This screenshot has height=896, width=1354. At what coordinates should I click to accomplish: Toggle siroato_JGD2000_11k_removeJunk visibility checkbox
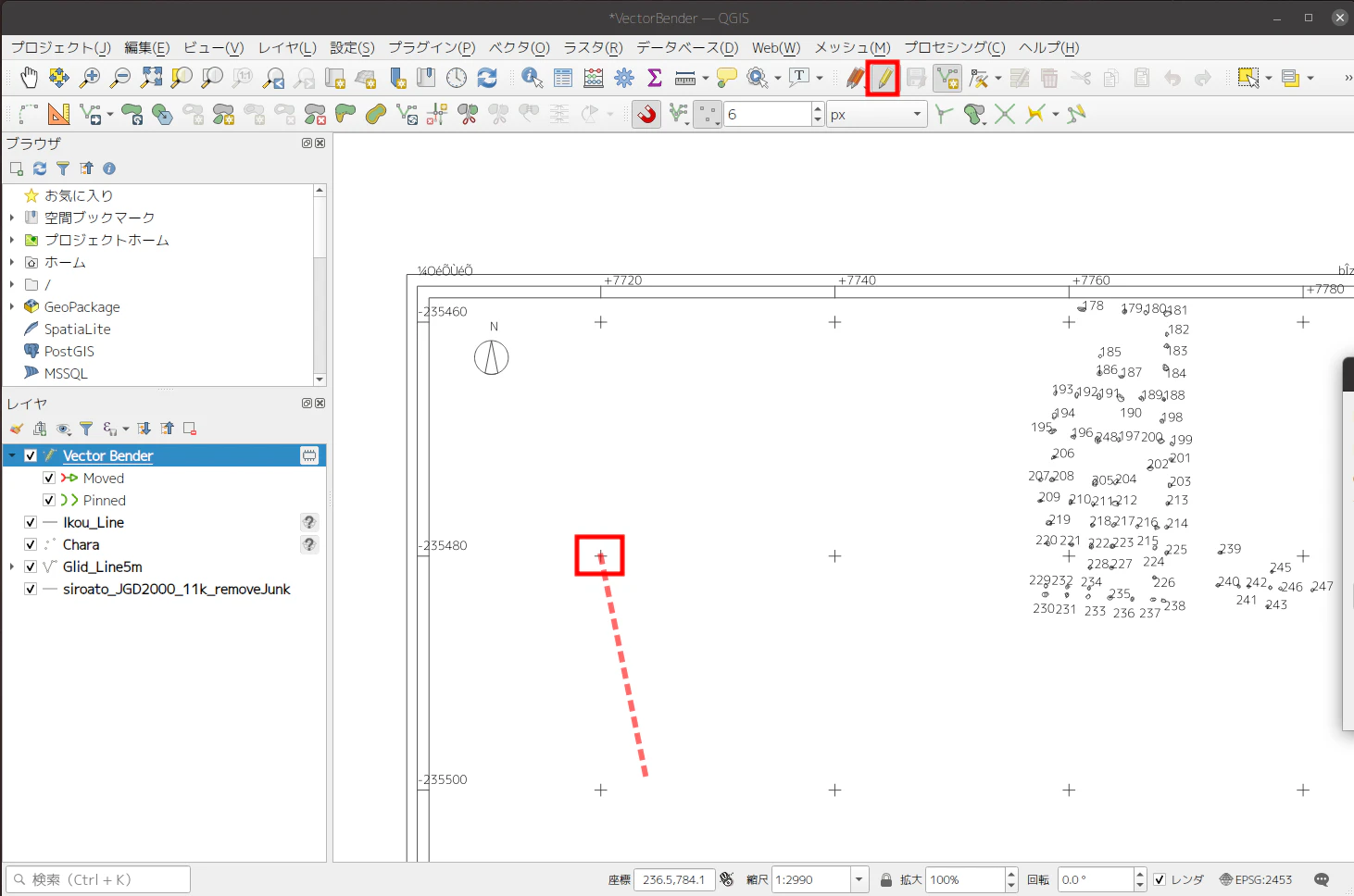pyautogui.click(x=31, y=589)
